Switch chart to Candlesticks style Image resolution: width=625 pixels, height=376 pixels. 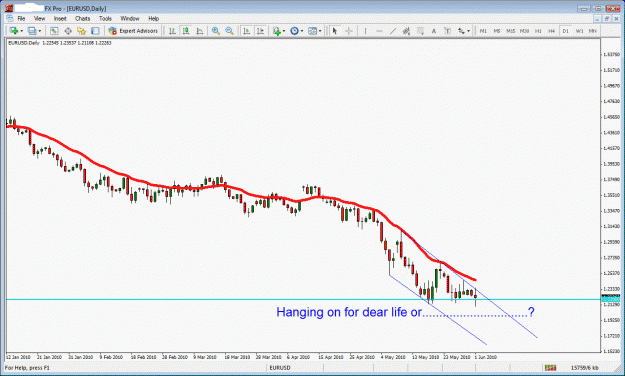click(x=186, y=31)
